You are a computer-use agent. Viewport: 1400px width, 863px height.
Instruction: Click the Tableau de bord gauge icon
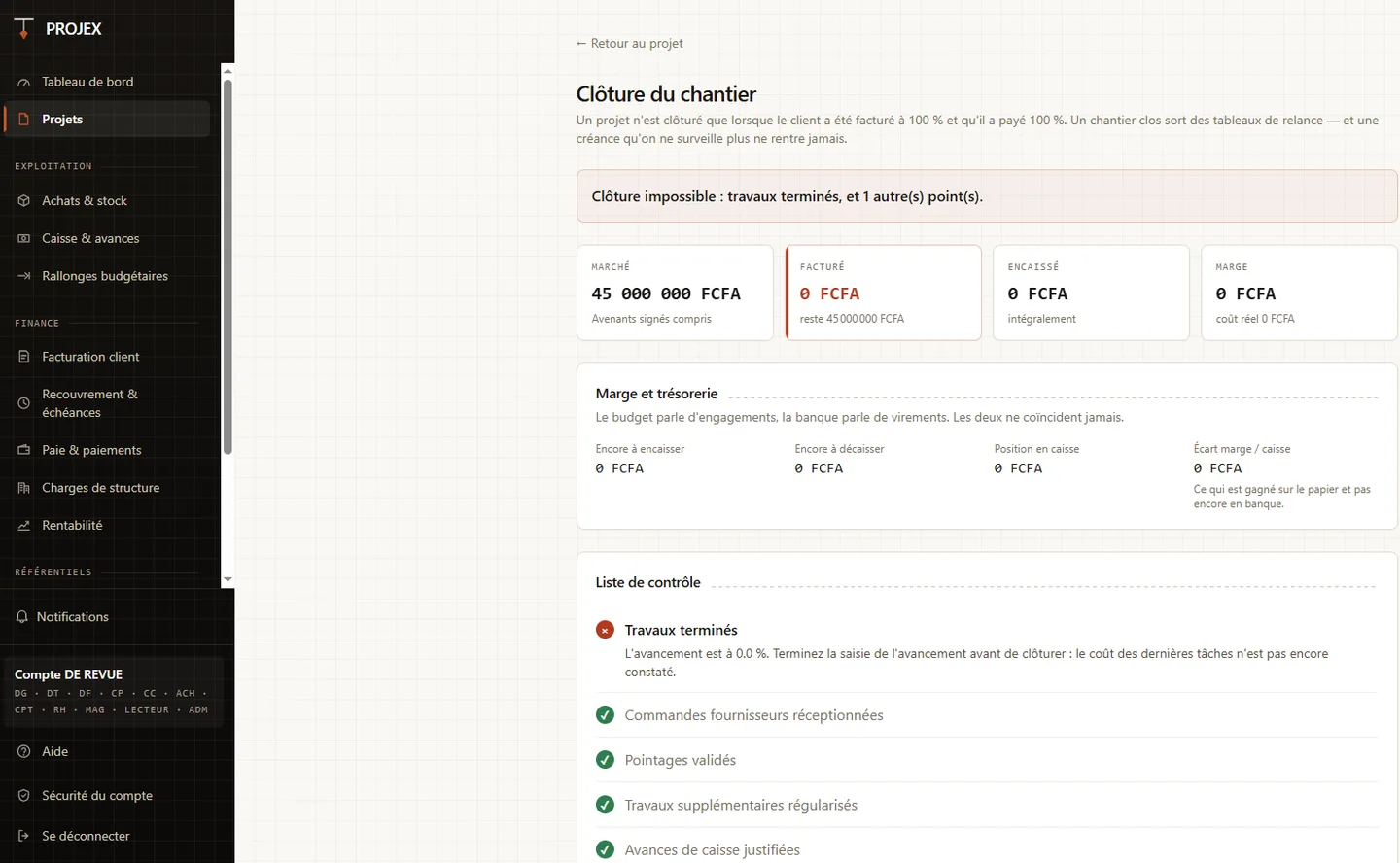tap(24, 83)
